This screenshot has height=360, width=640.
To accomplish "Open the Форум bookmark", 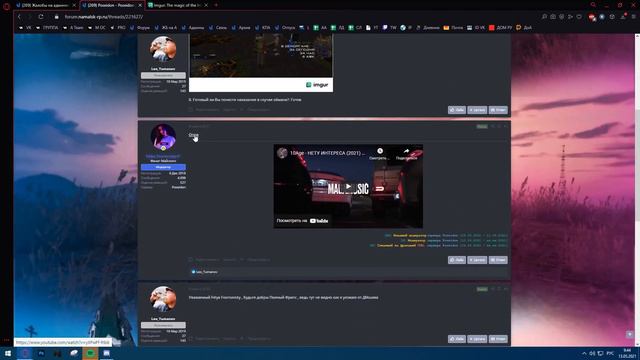I will point(140,28).
